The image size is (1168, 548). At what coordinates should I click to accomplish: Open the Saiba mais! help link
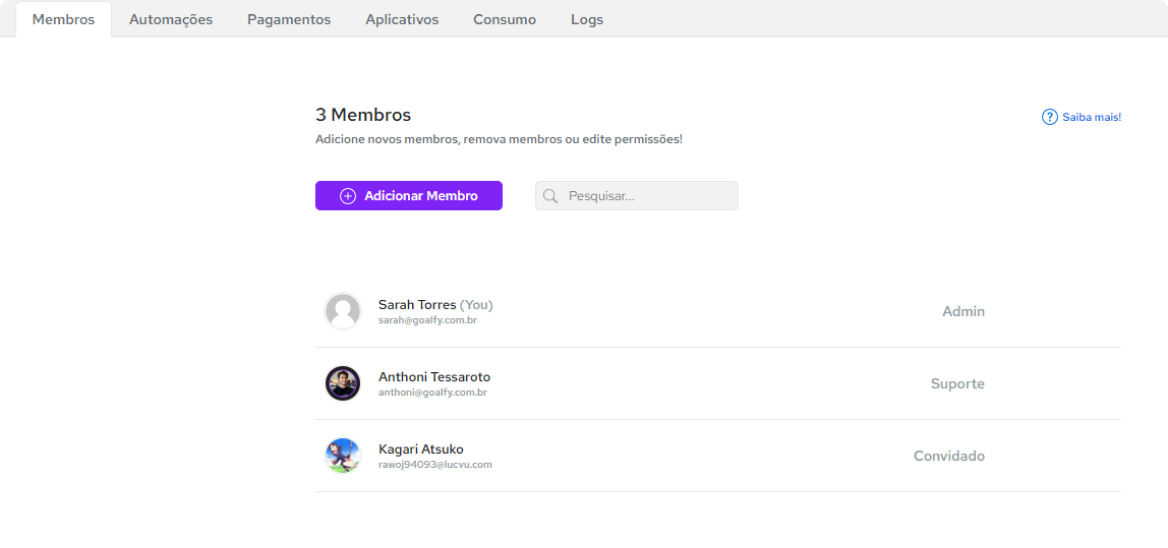1081,117
